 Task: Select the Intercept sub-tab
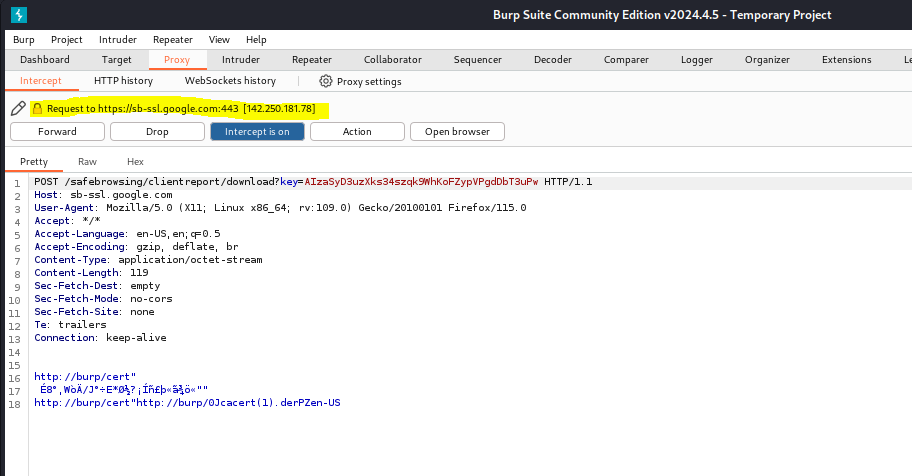(x=41, y=81)
